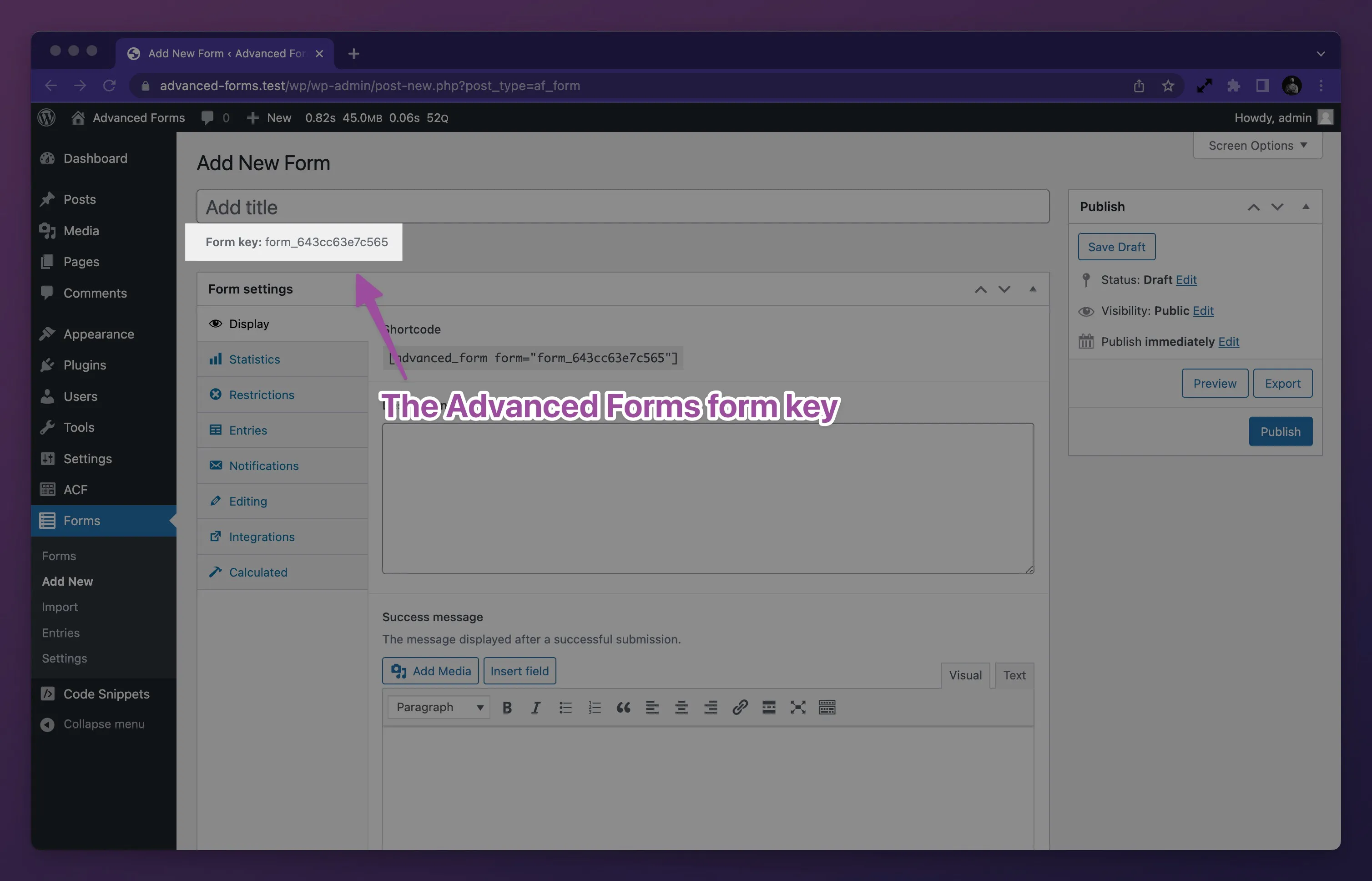Screen dimensions: 1372x881
Task: Open the Calculated settings tab
Action: tap(282, 572)
